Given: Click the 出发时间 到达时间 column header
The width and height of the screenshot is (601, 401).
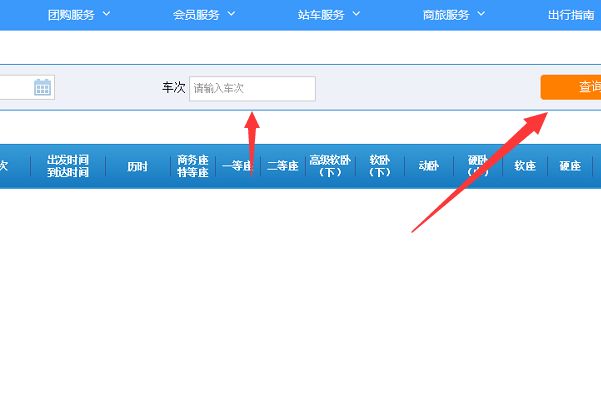Looking at the screenshot, I should point(68,166).
